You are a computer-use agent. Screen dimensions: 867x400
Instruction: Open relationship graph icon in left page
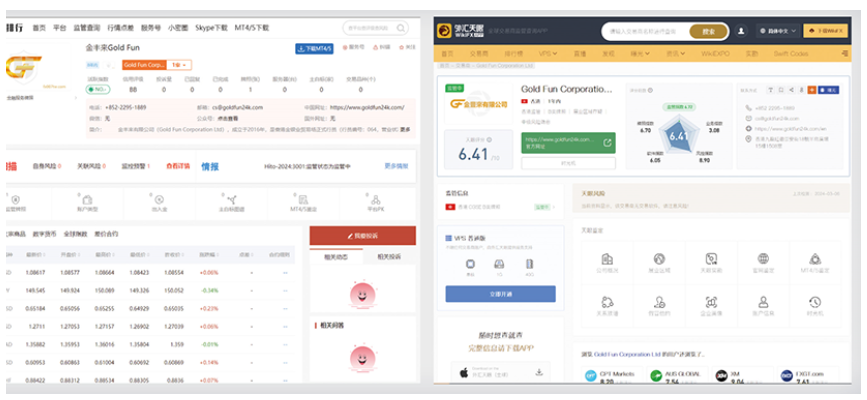(x=231, y=200)
